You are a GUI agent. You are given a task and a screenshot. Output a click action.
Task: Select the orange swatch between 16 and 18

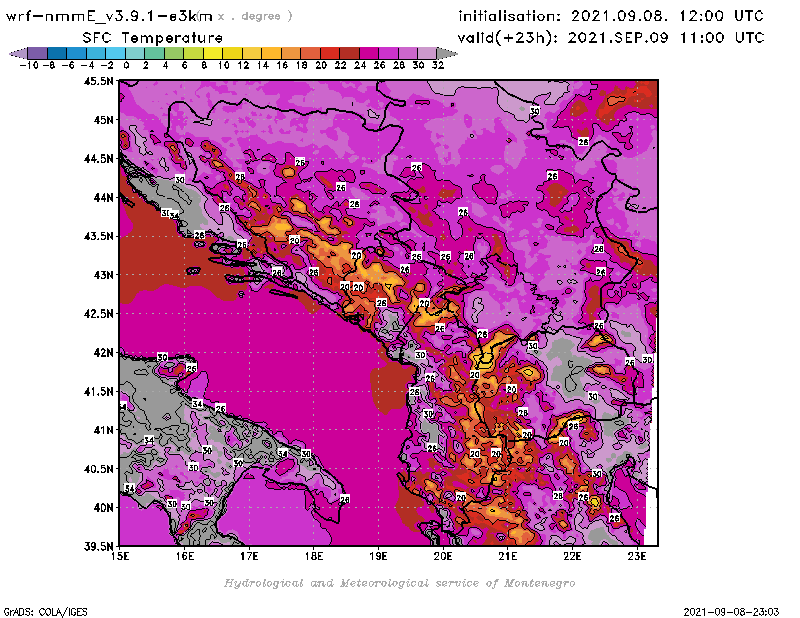click(291, 53)
